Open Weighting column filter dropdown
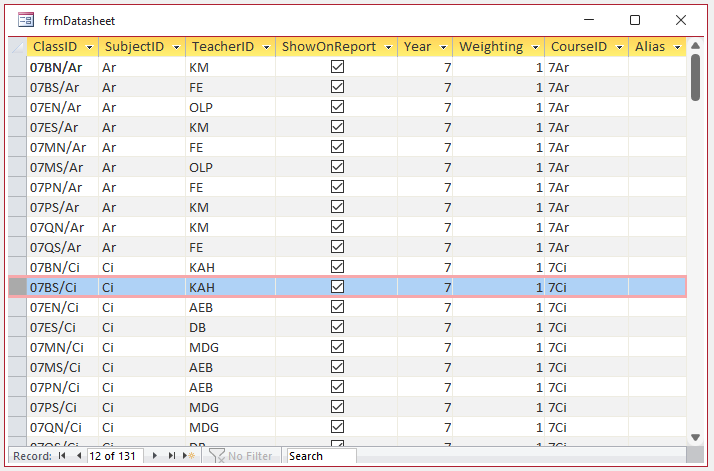Image resolution: width=714 pixels, height=471 pixels. tap(536, 47)
